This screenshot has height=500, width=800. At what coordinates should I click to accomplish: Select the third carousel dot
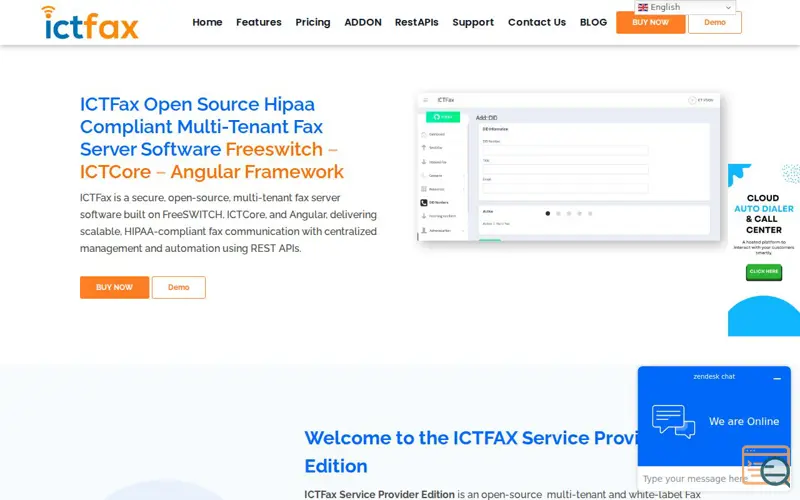tap(569, 214)
